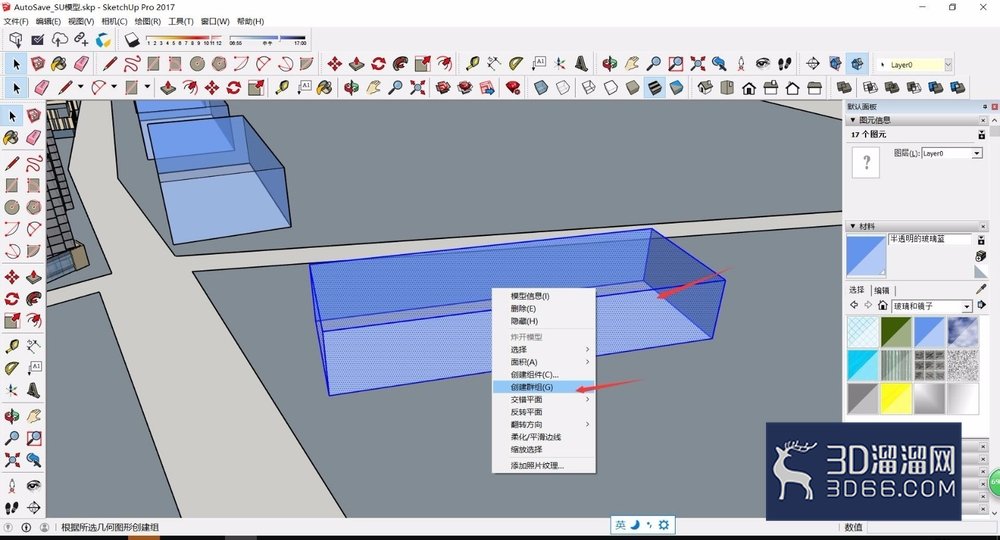Click the Look Around eye in left toolbar
Viewport: 1000px width, 540px height.
[x=33, y=486]
